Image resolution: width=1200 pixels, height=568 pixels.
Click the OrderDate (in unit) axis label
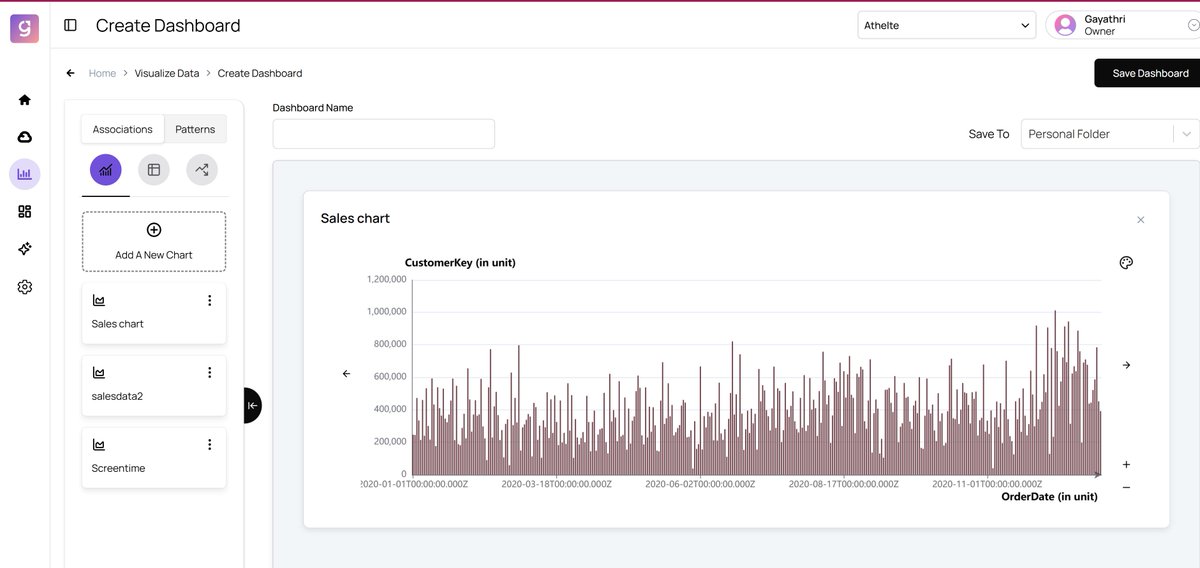[x=1049, y=497]
